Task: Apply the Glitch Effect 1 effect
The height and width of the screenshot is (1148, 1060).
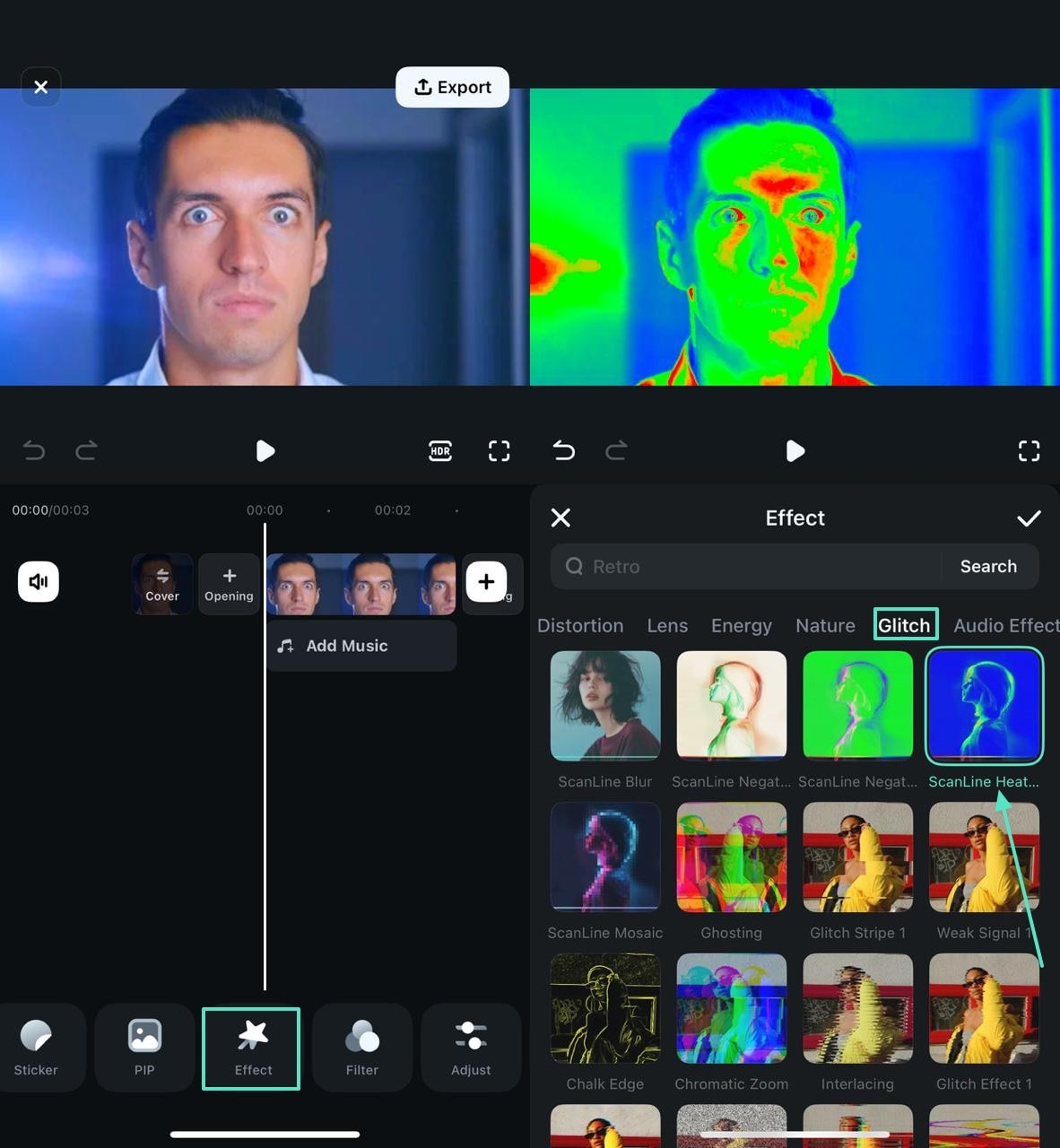Action: click(x=984, y=1022)
